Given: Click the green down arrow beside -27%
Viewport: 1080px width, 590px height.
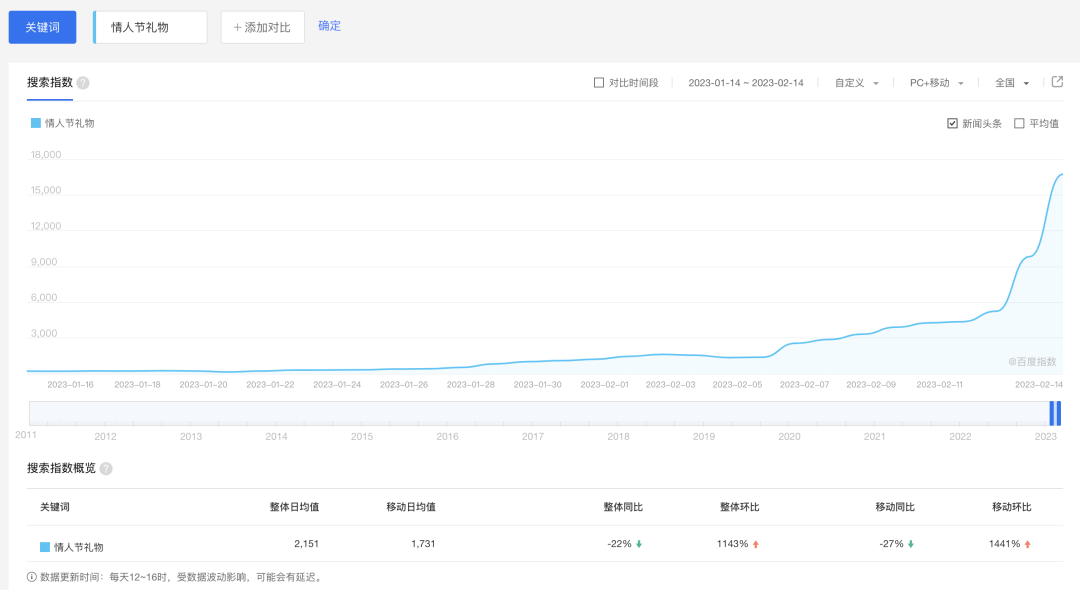Looking at the screenshot, I should point(911,544).
